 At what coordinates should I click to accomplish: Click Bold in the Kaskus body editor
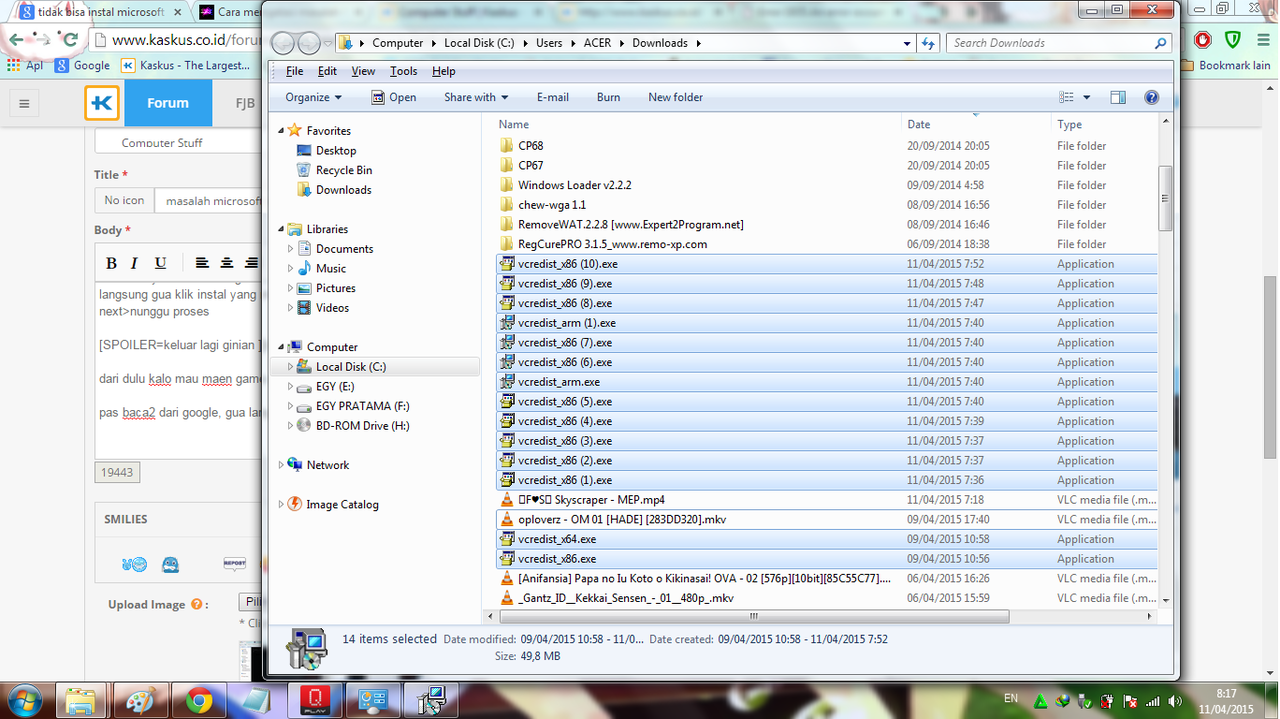[111, 263]
